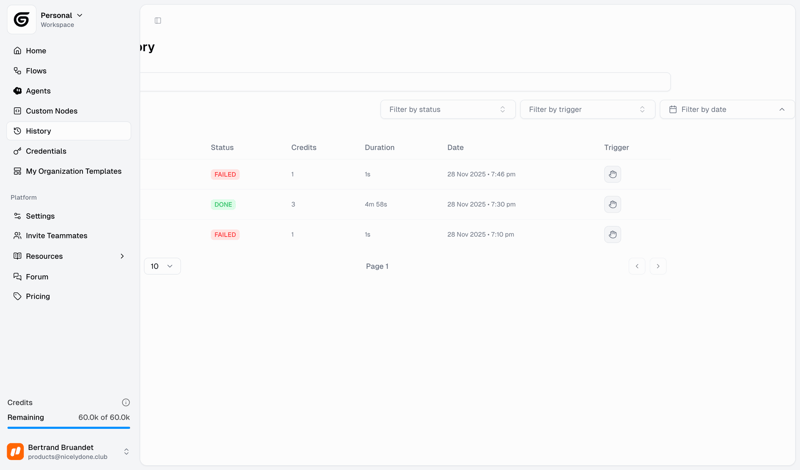Screen dimensions: 800x470
Task: Click the Credits column header
Action: point(304,147)
